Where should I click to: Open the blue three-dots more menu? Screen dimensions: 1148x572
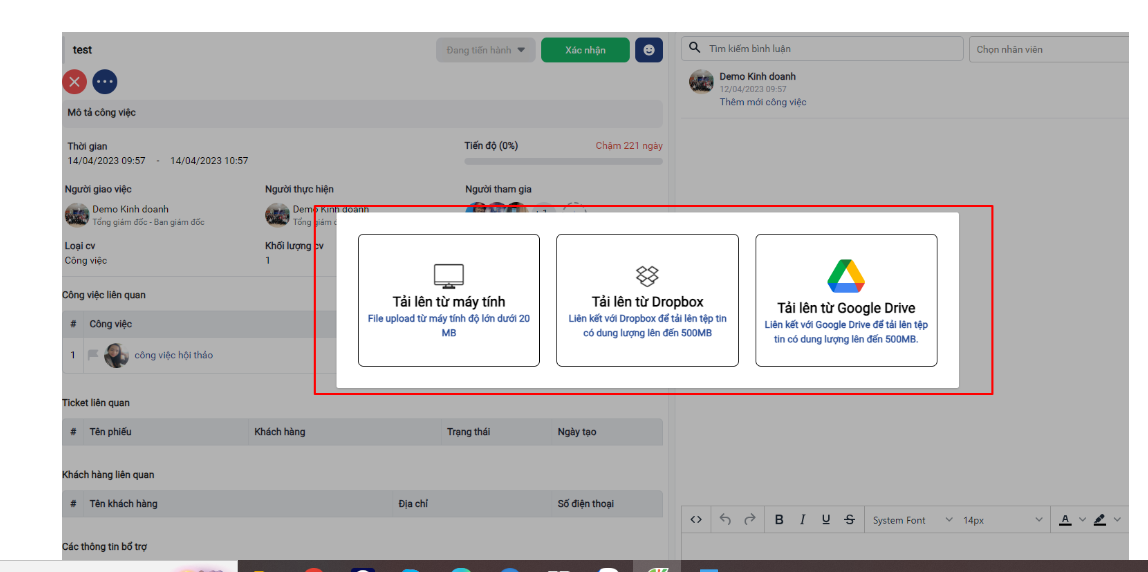[x=105, y=82]
